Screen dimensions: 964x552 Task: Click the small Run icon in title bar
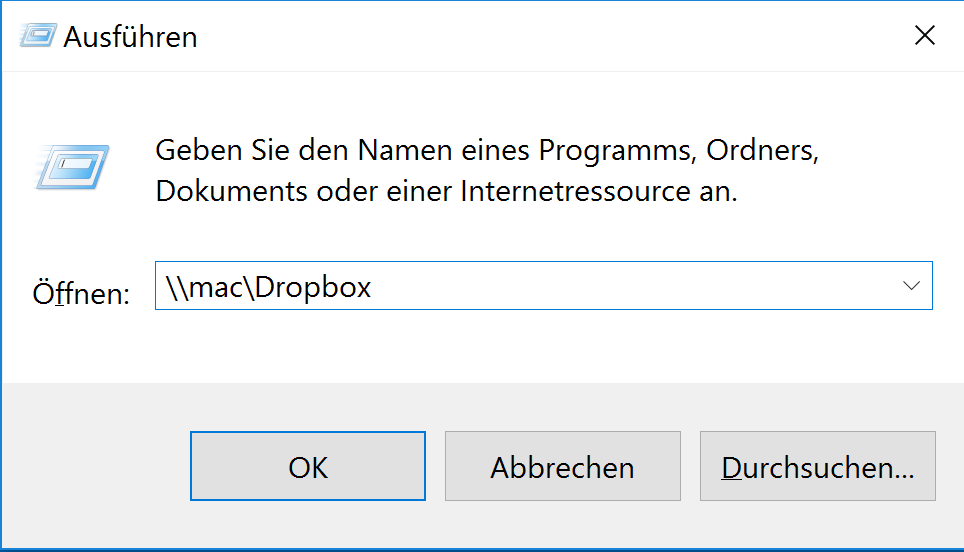coord(38,36)
